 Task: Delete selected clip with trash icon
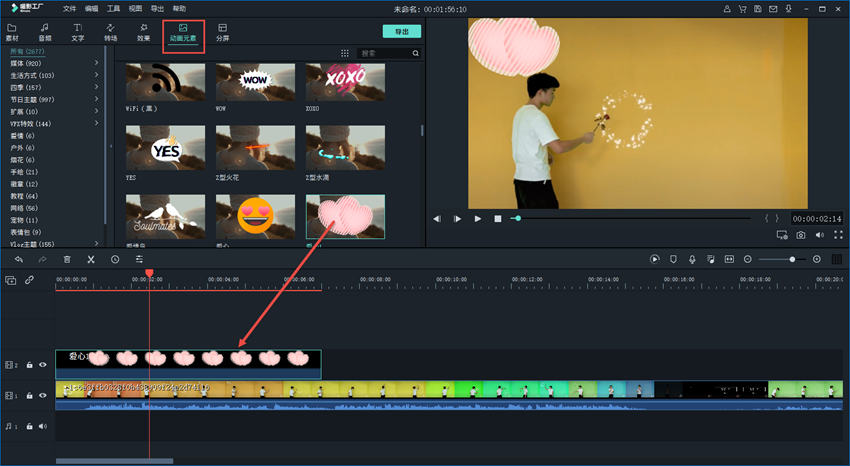pyautogui.click(x=67, y=260)
